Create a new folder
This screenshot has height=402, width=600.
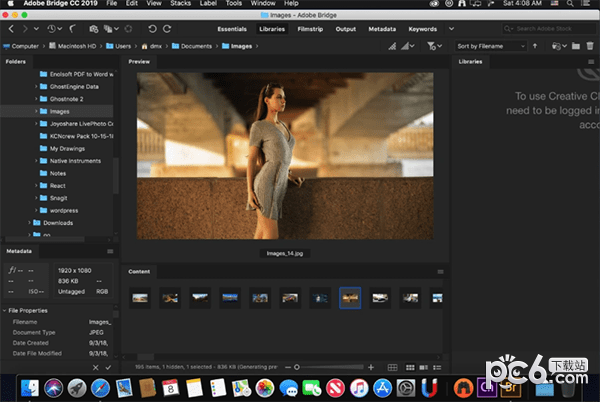576,46
